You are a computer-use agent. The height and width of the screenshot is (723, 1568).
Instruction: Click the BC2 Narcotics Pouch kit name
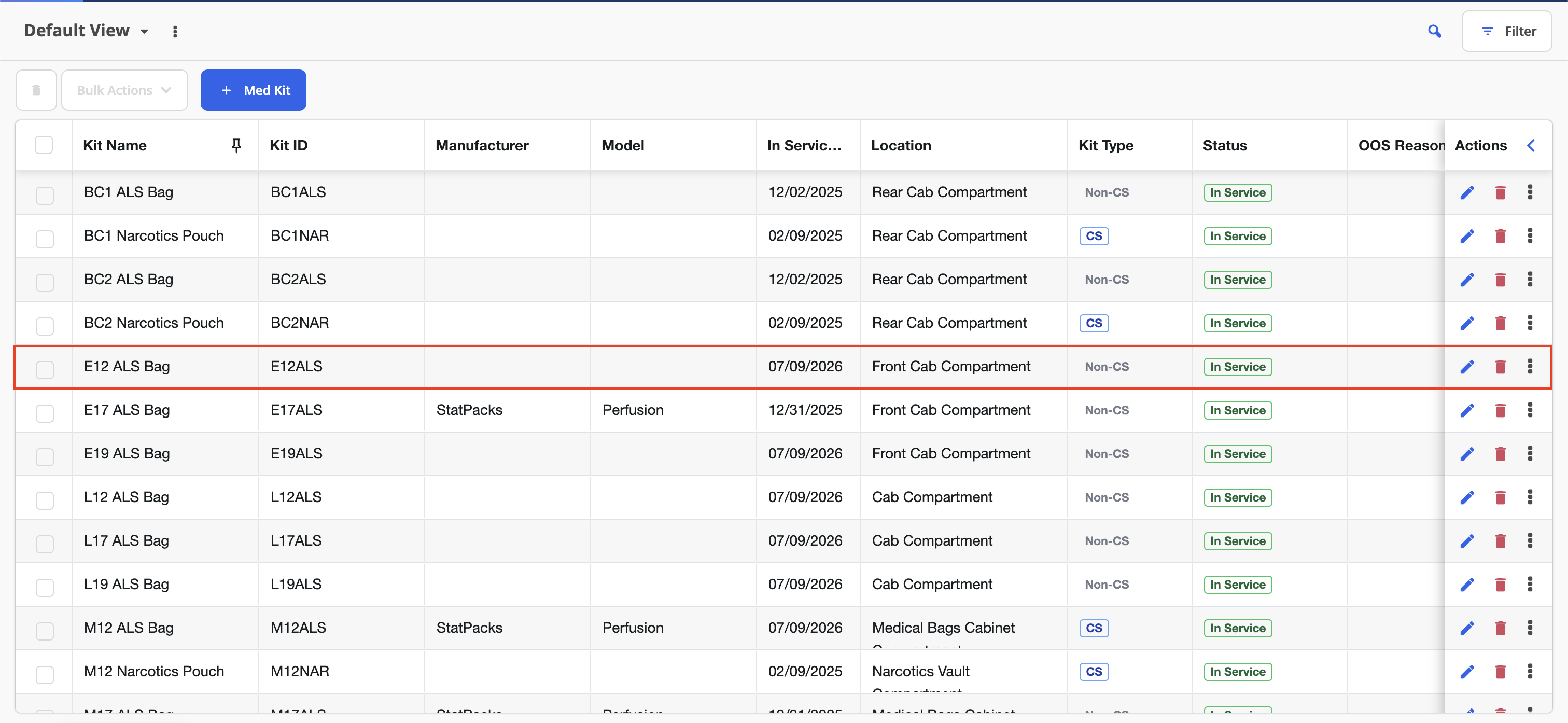[153, 323]
